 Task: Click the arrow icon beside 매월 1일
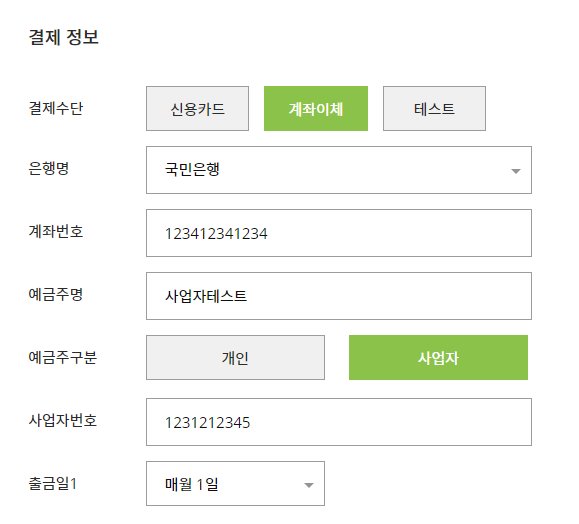309,485
